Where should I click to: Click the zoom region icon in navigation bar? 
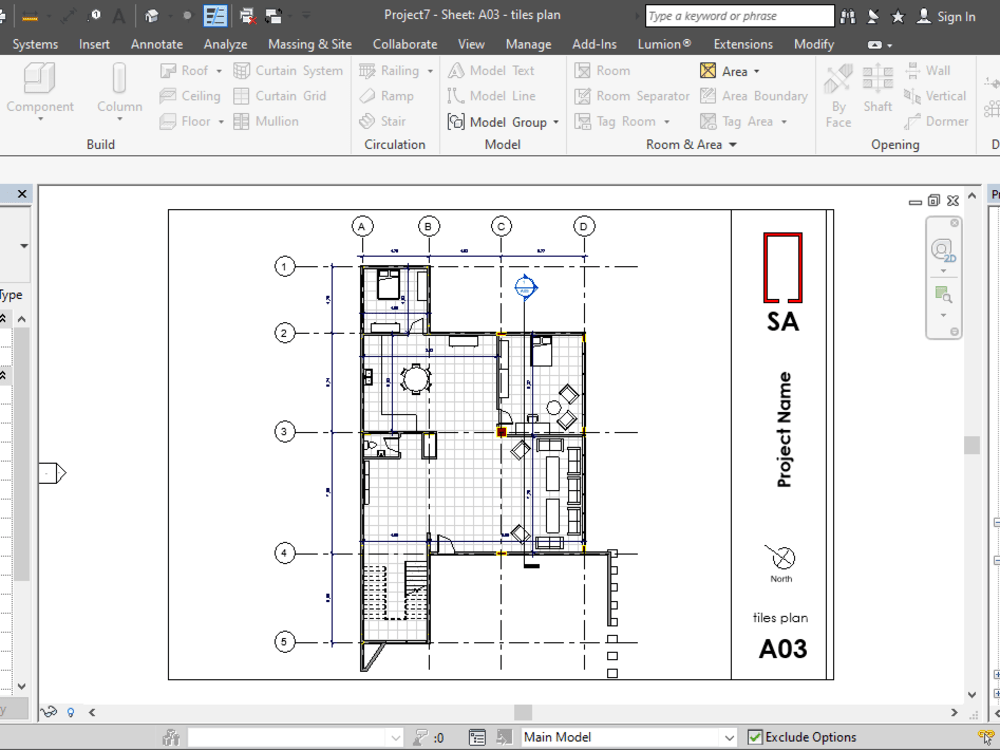tap(943, 294)
